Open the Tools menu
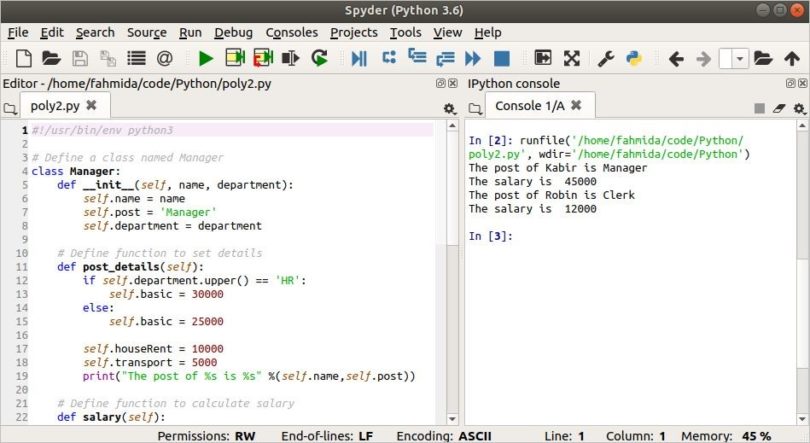Image resolution: width=810 pixels, height=443 pixels. click(x=406, y=33)
